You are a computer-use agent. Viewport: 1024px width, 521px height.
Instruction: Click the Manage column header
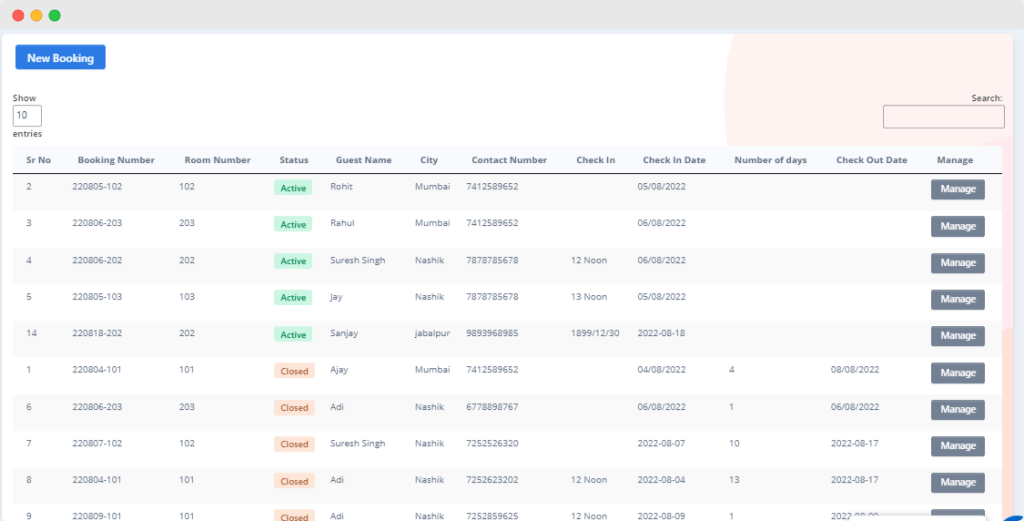coord(955,160)
